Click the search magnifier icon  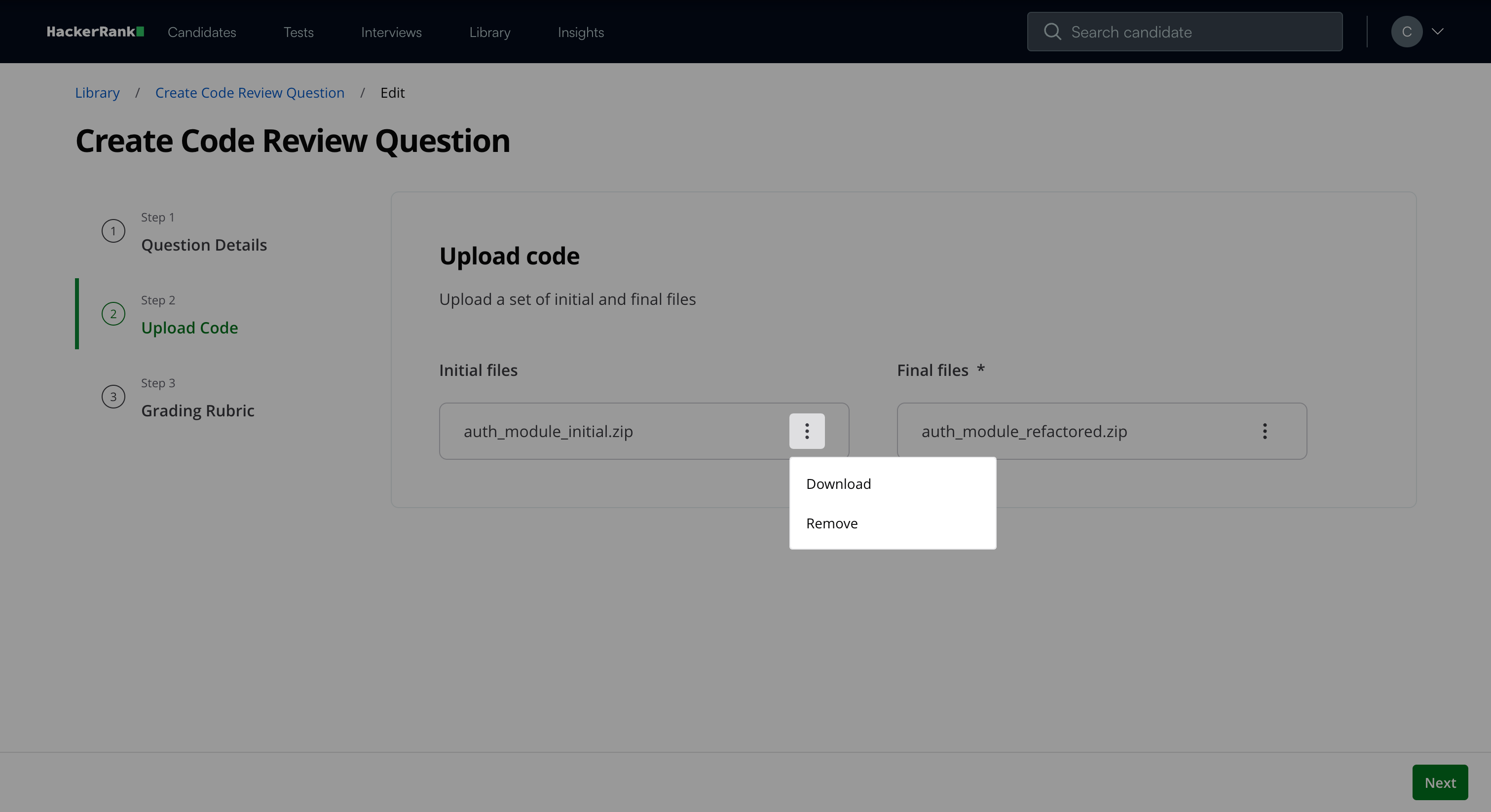click(x=1052, y=32)
